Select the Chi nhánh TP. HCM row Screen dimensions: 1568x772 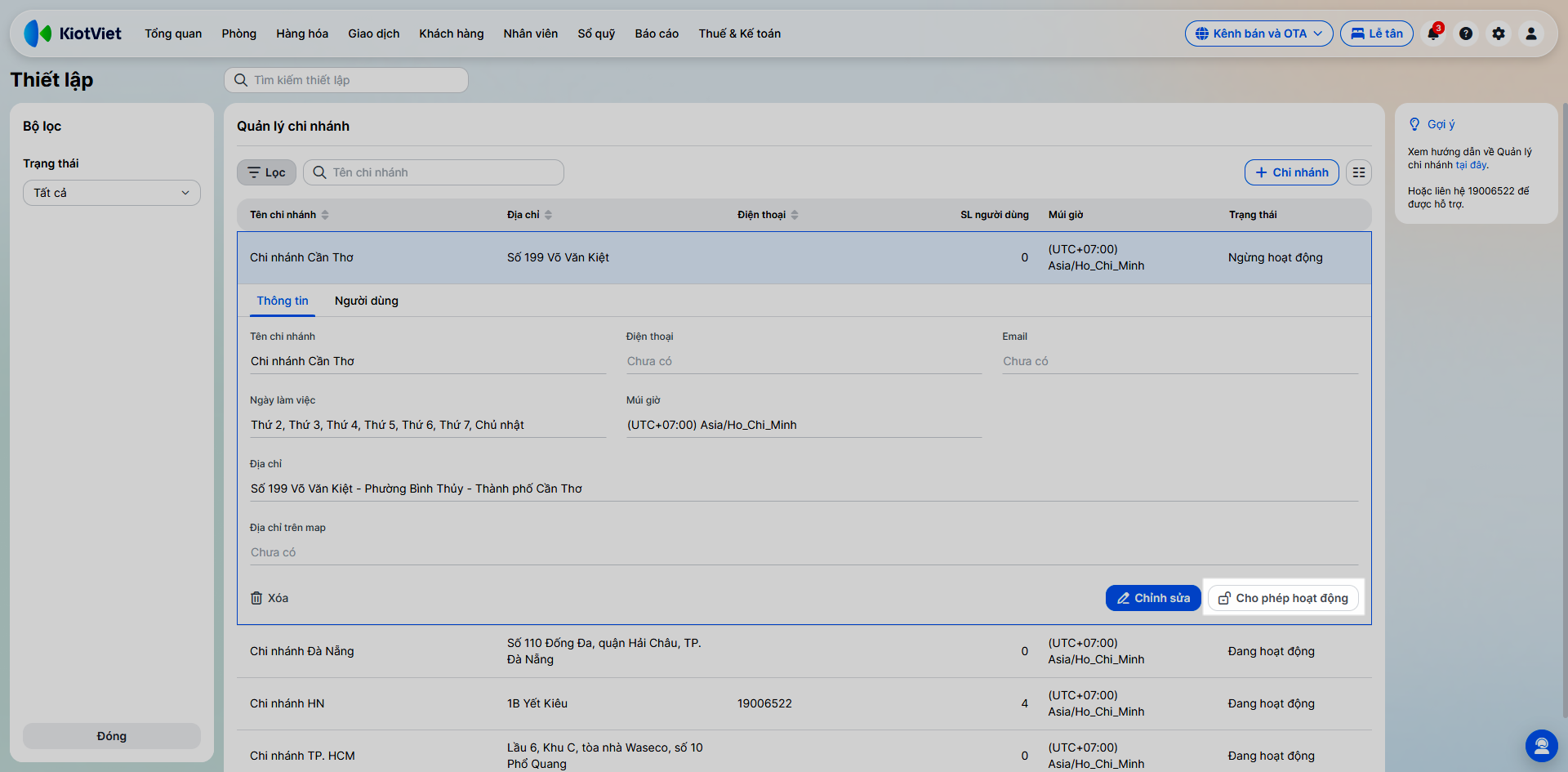804,752
